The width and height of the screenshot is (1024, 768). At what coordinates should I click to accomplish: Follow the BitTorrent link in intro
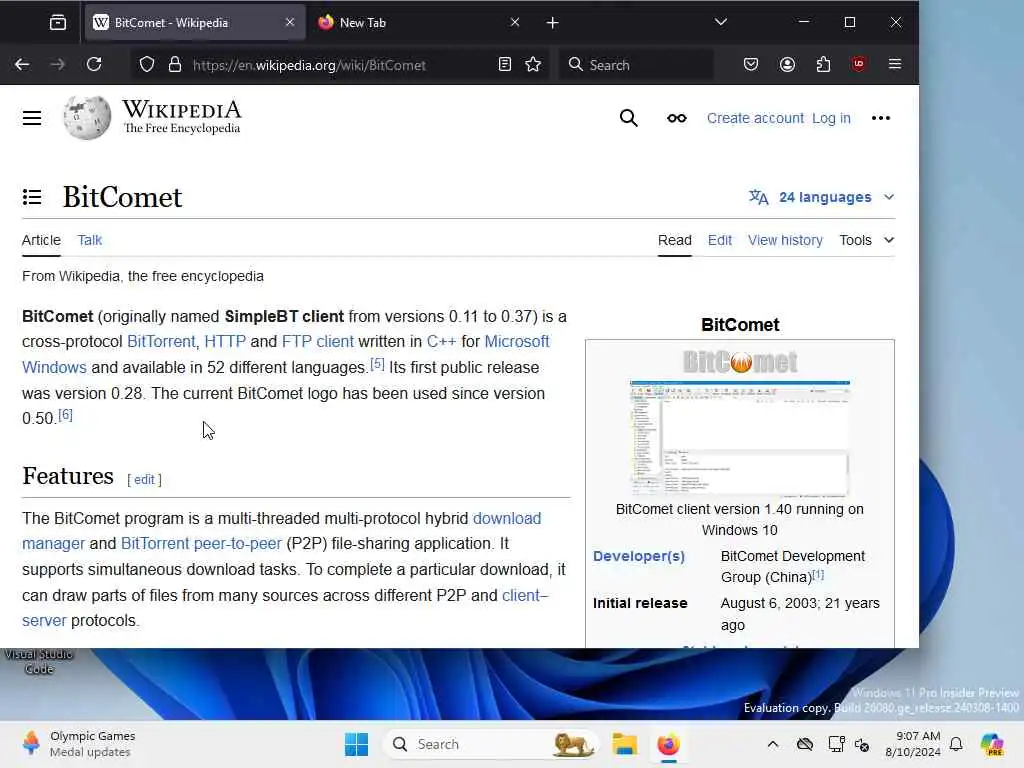161,342
